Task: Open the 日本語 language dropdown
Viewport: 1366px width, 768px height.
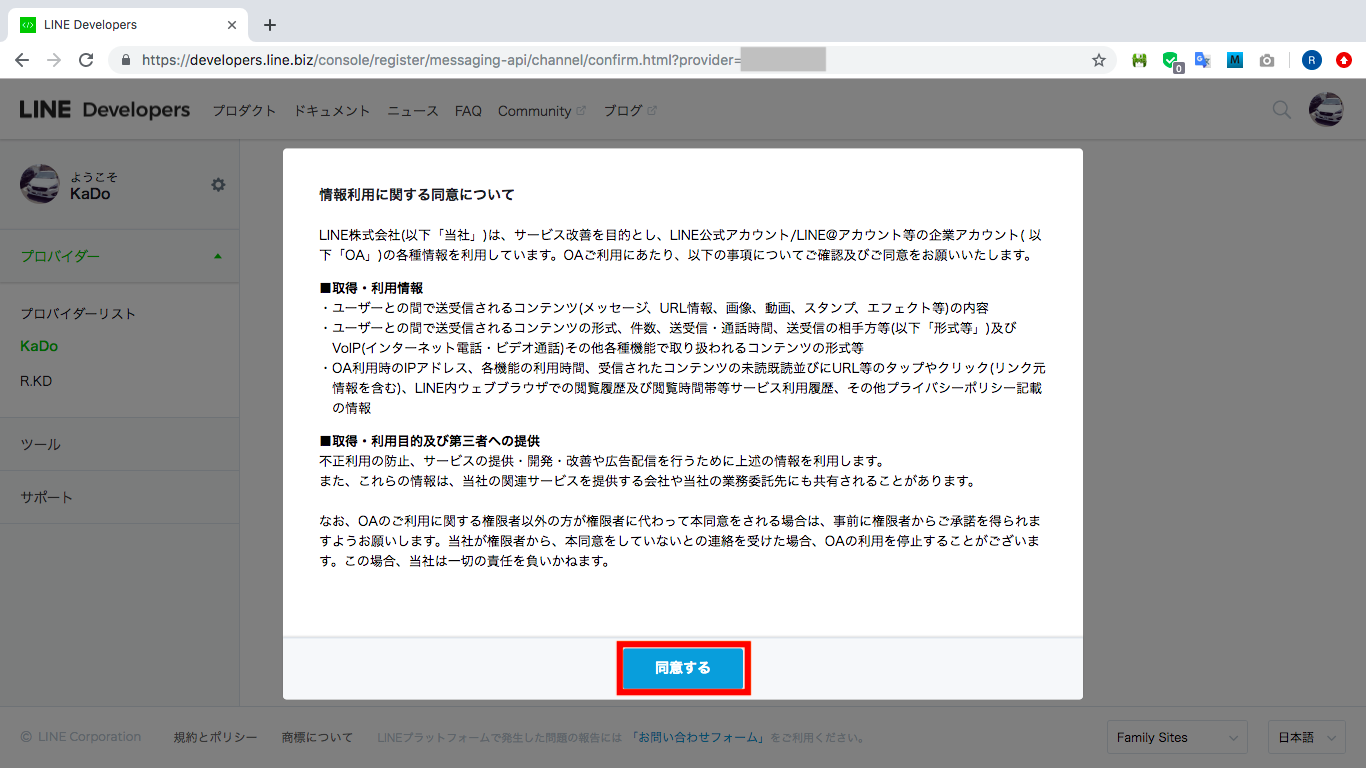Action: point(1306,737)
